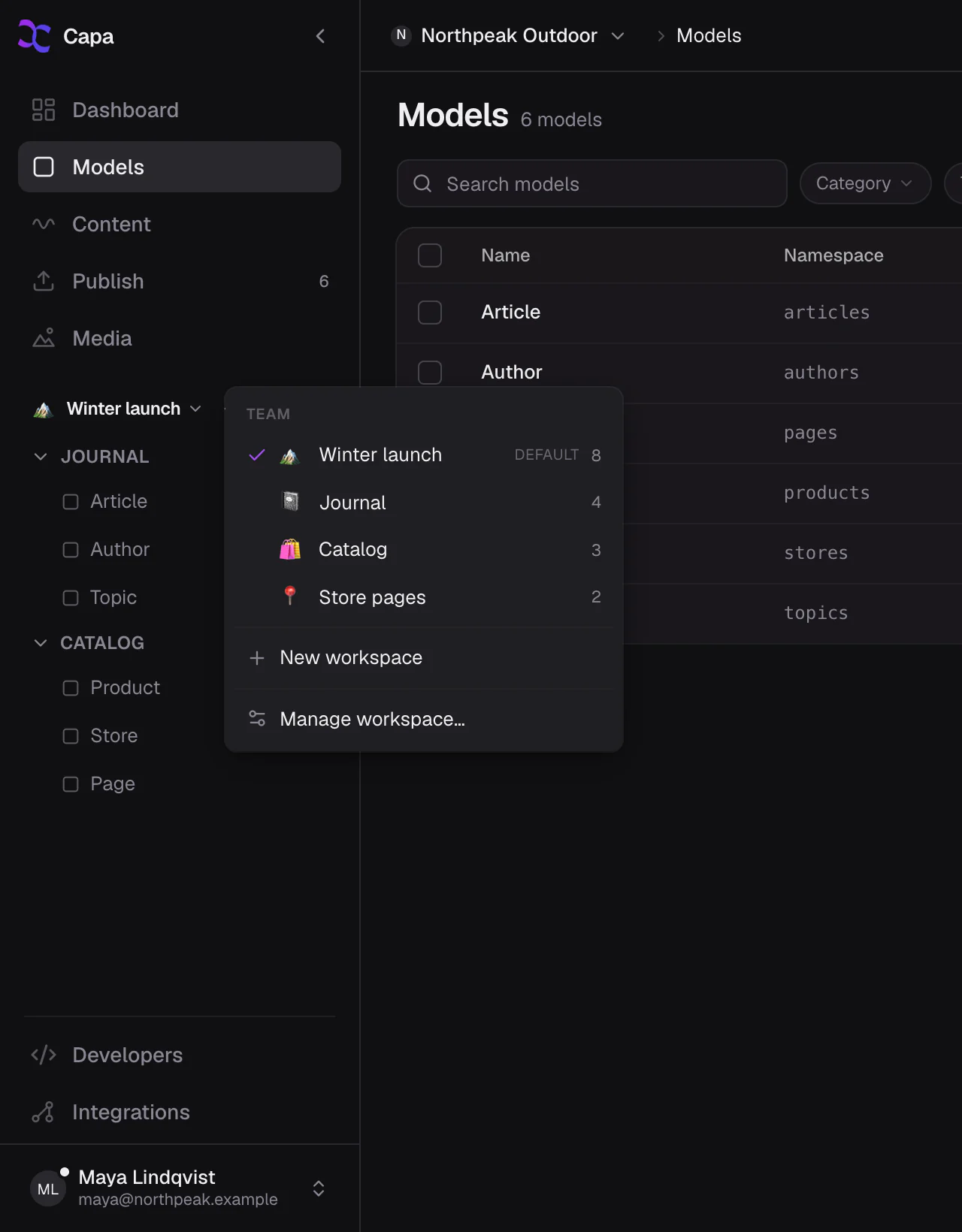The height and width of the screenshot is (1232, 962).
Task: Open the Winter launch workspace switcher
Action: tap(118, 409)
